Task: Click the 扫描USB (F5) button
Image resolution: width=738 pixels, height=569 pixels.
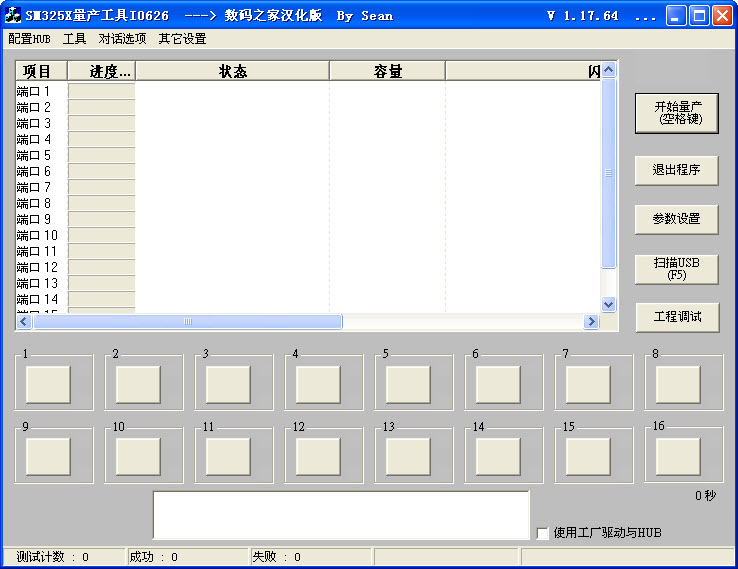Action: (676, 268)
